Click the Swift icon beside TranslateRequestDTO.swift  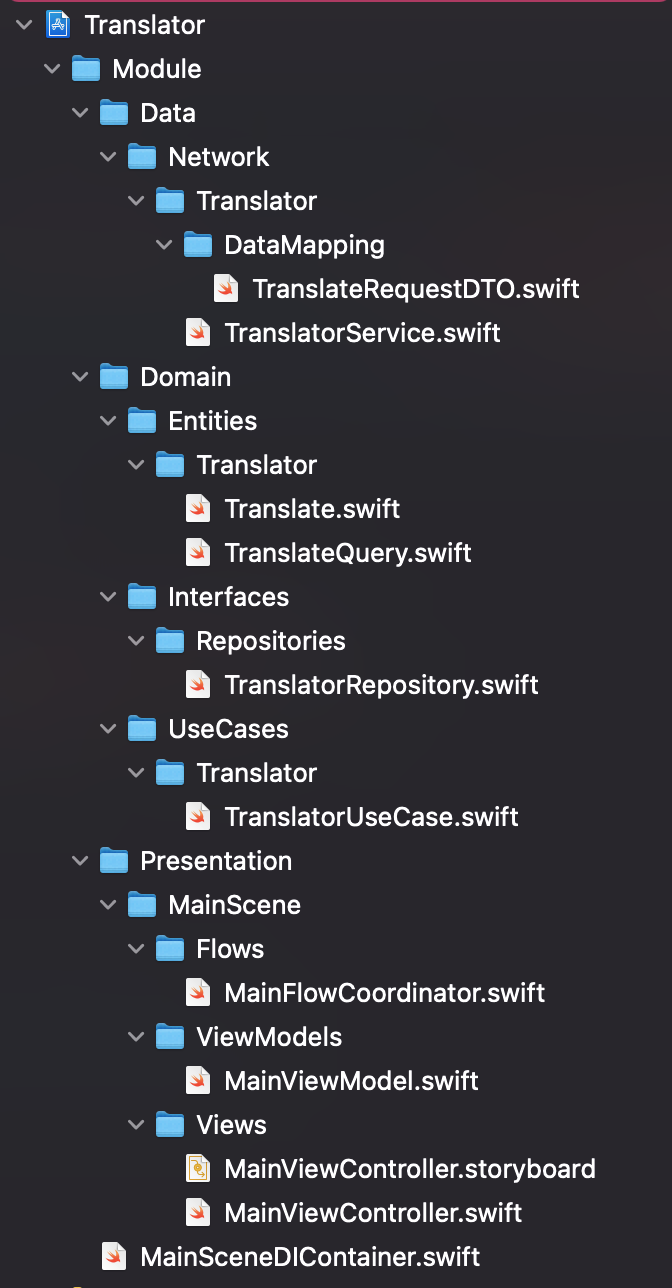coord(226,288)
